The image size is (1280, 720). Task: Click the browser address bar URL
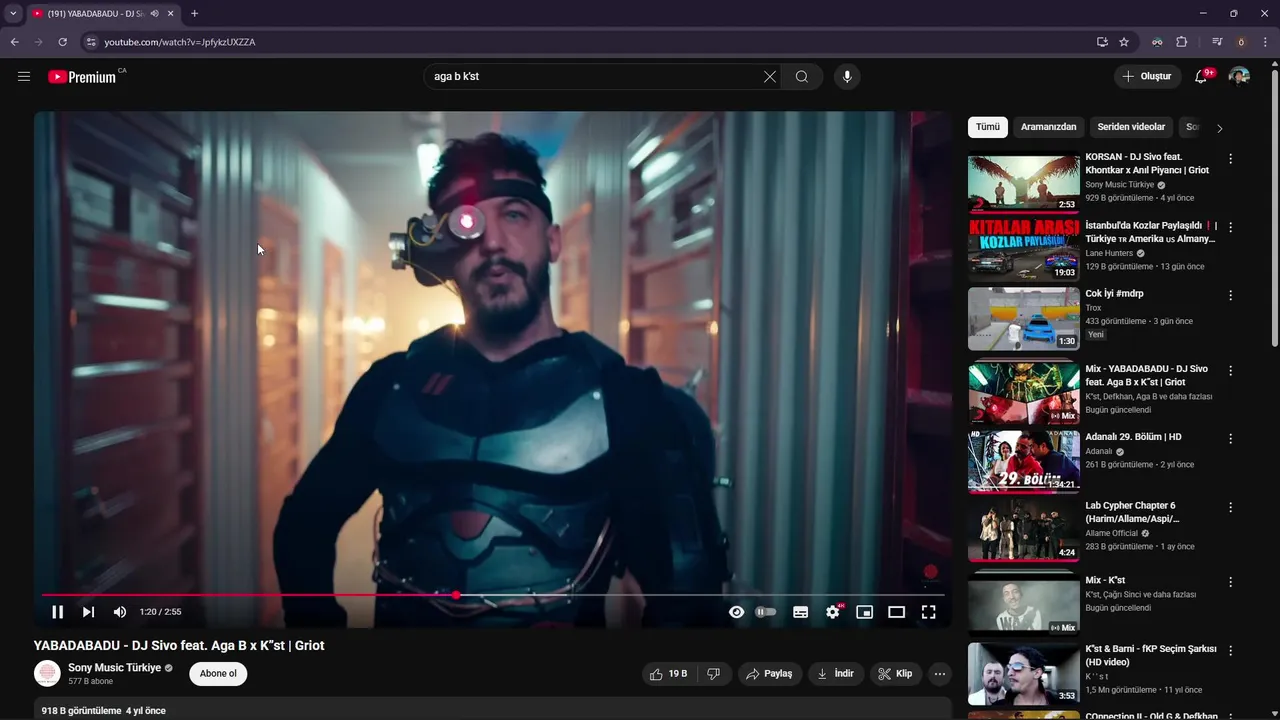180,42
